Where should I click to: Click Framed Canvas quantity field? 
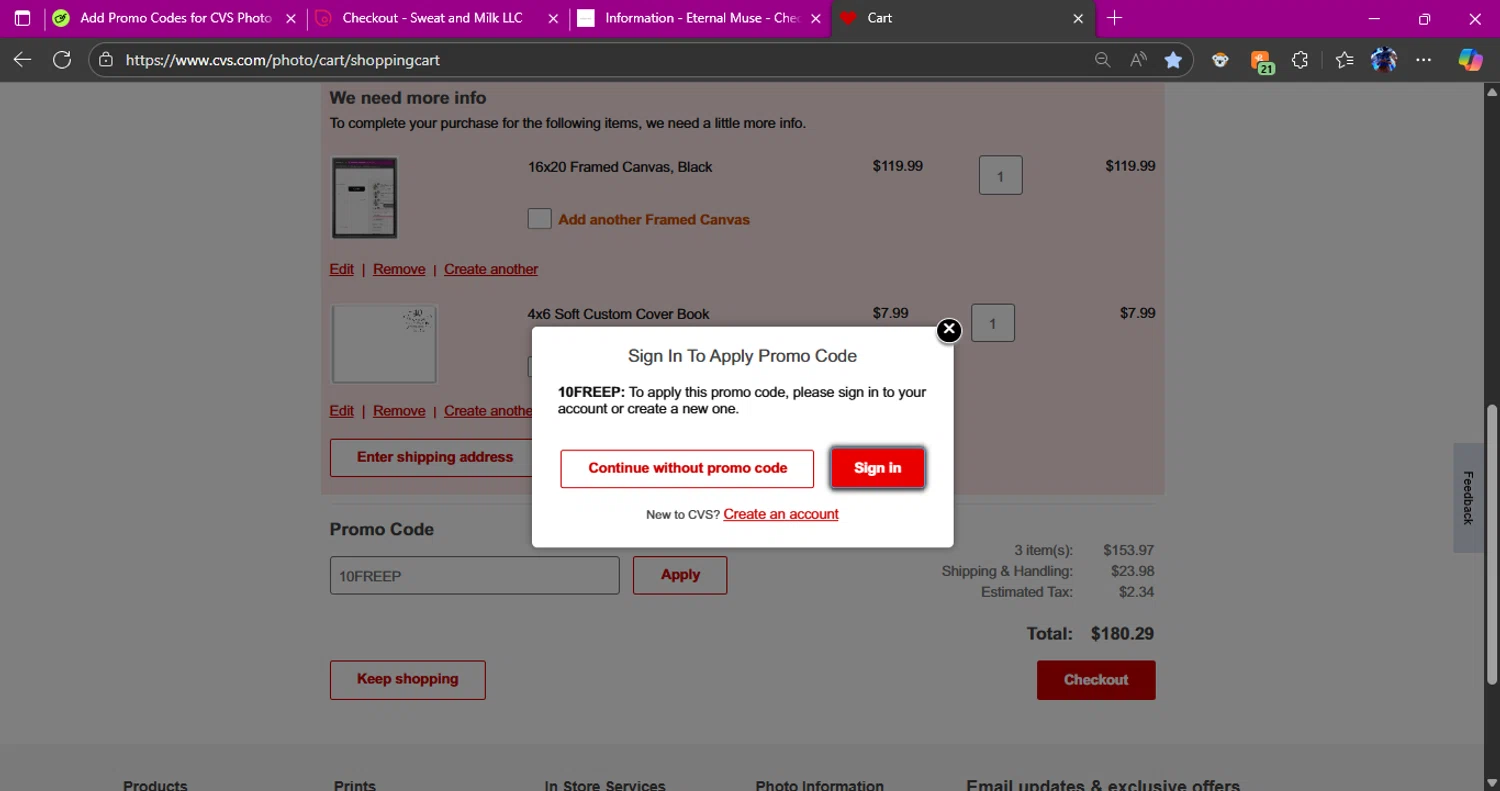1000,176
